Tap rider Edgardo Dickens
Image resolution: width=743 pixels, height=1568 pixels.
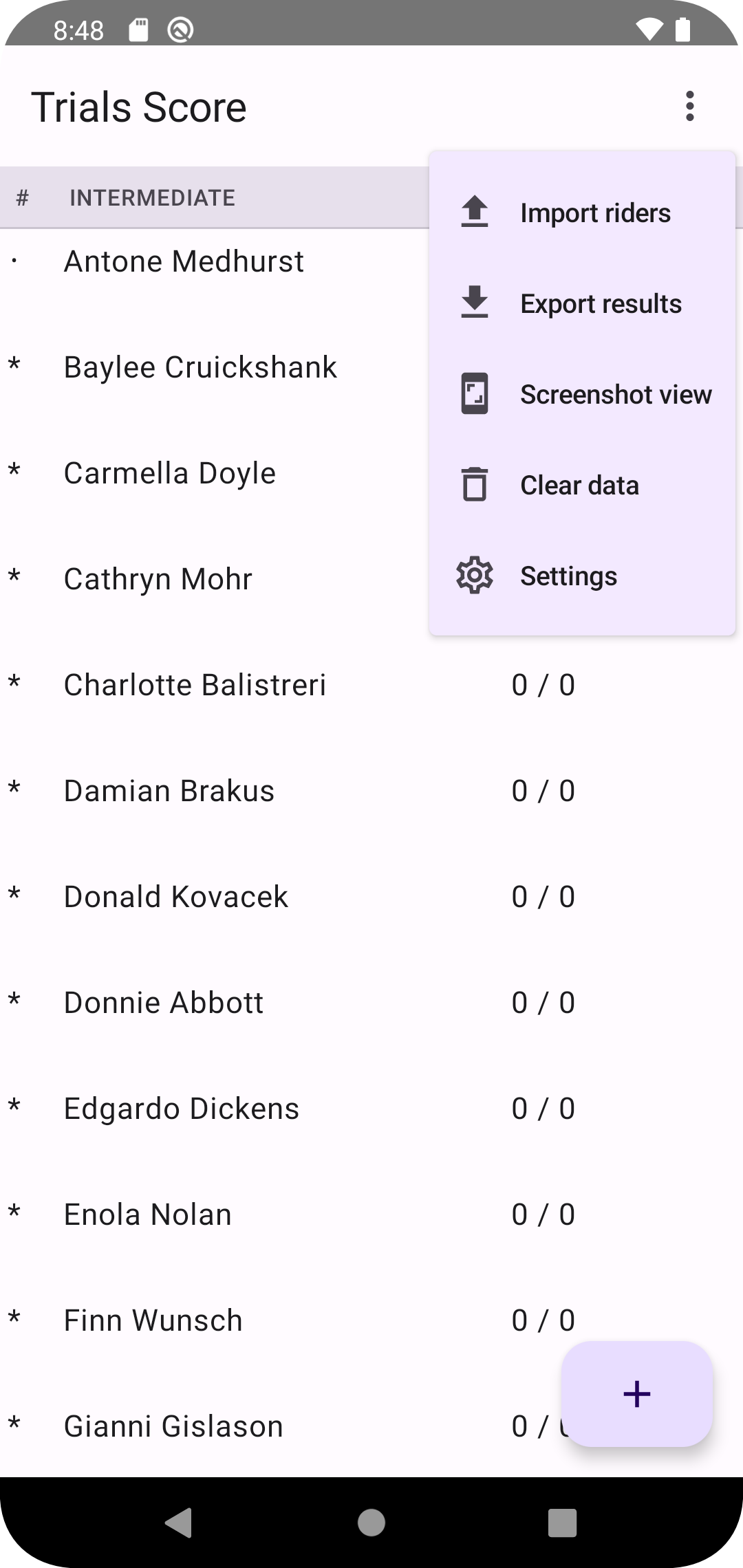182,1109
